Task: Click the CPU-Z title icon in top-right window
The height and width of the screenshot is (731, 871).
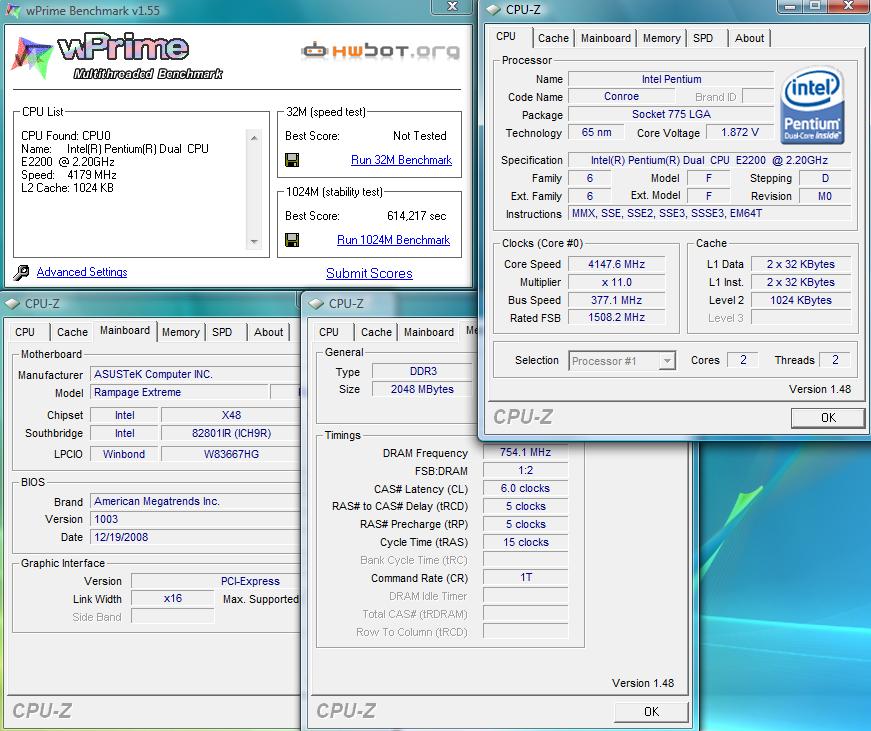Action: point(493,9)
